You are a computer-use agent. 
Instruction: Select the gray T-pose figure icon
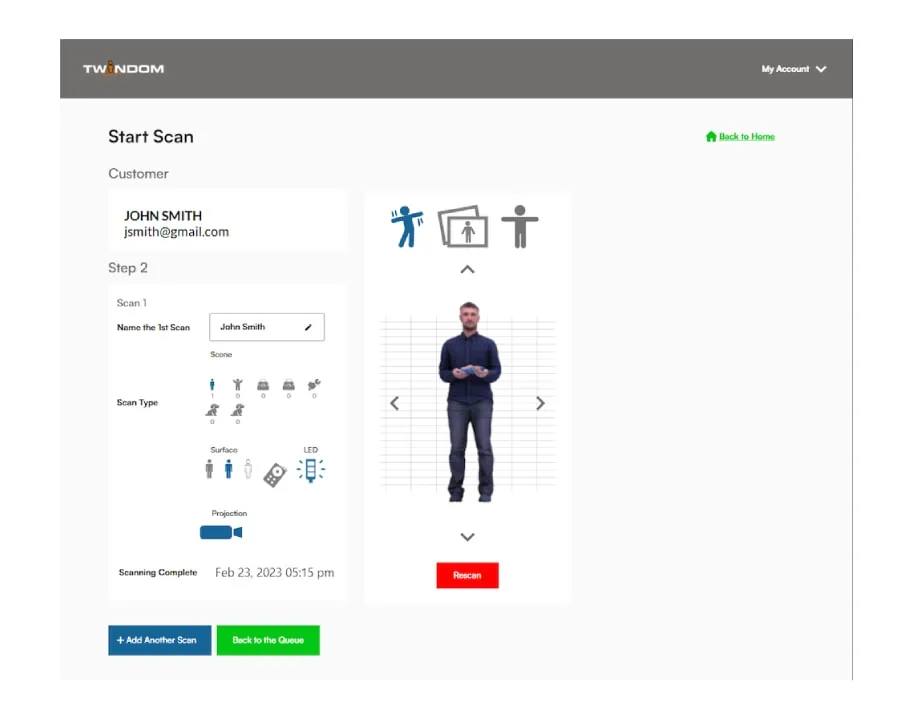[519, 227]
